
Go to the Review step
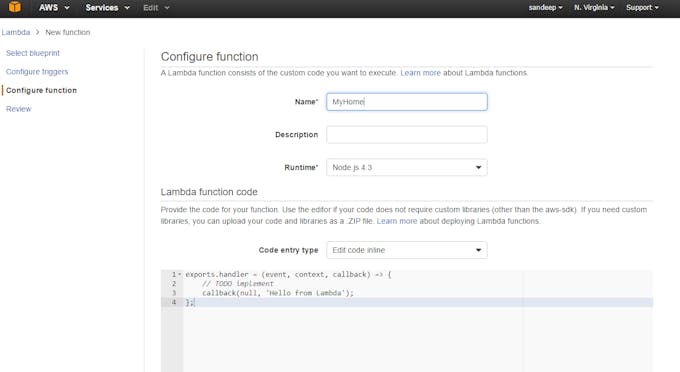click(x=19, y=109)
